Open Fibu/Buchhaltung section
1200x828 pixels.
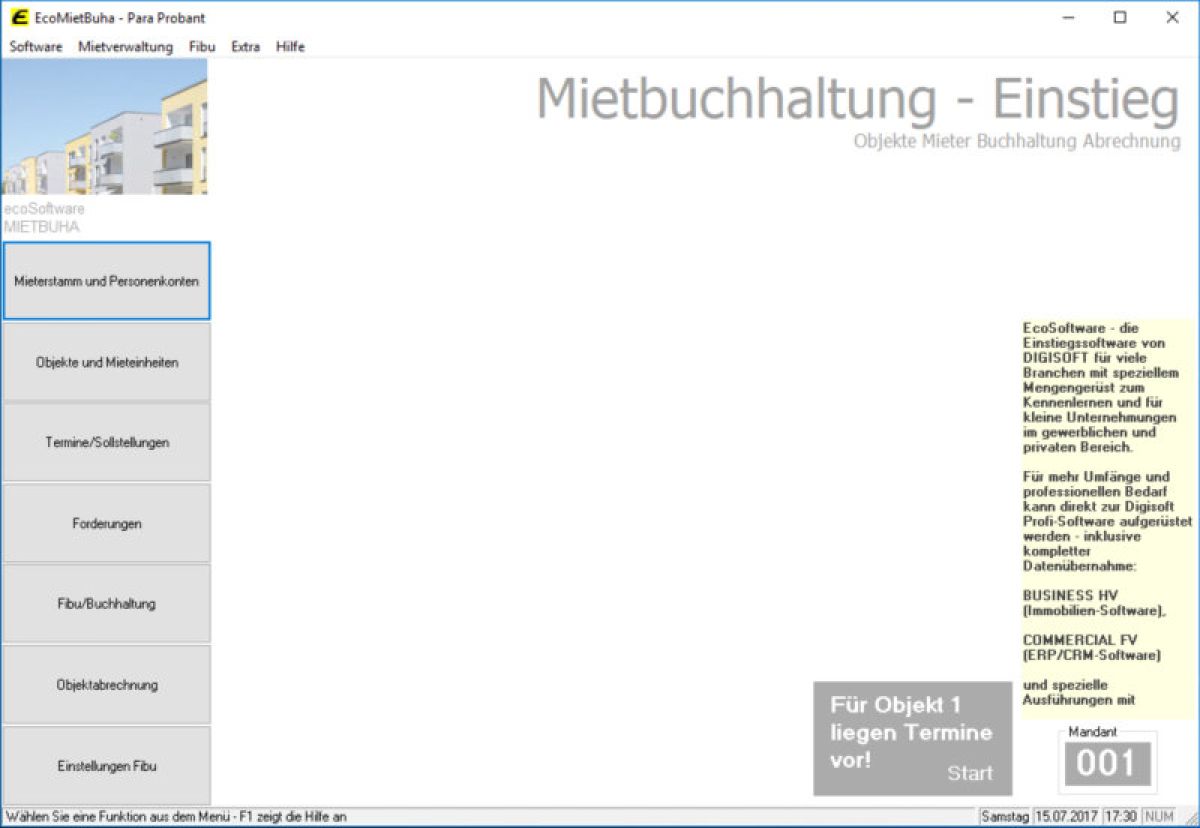pos(106,604)
